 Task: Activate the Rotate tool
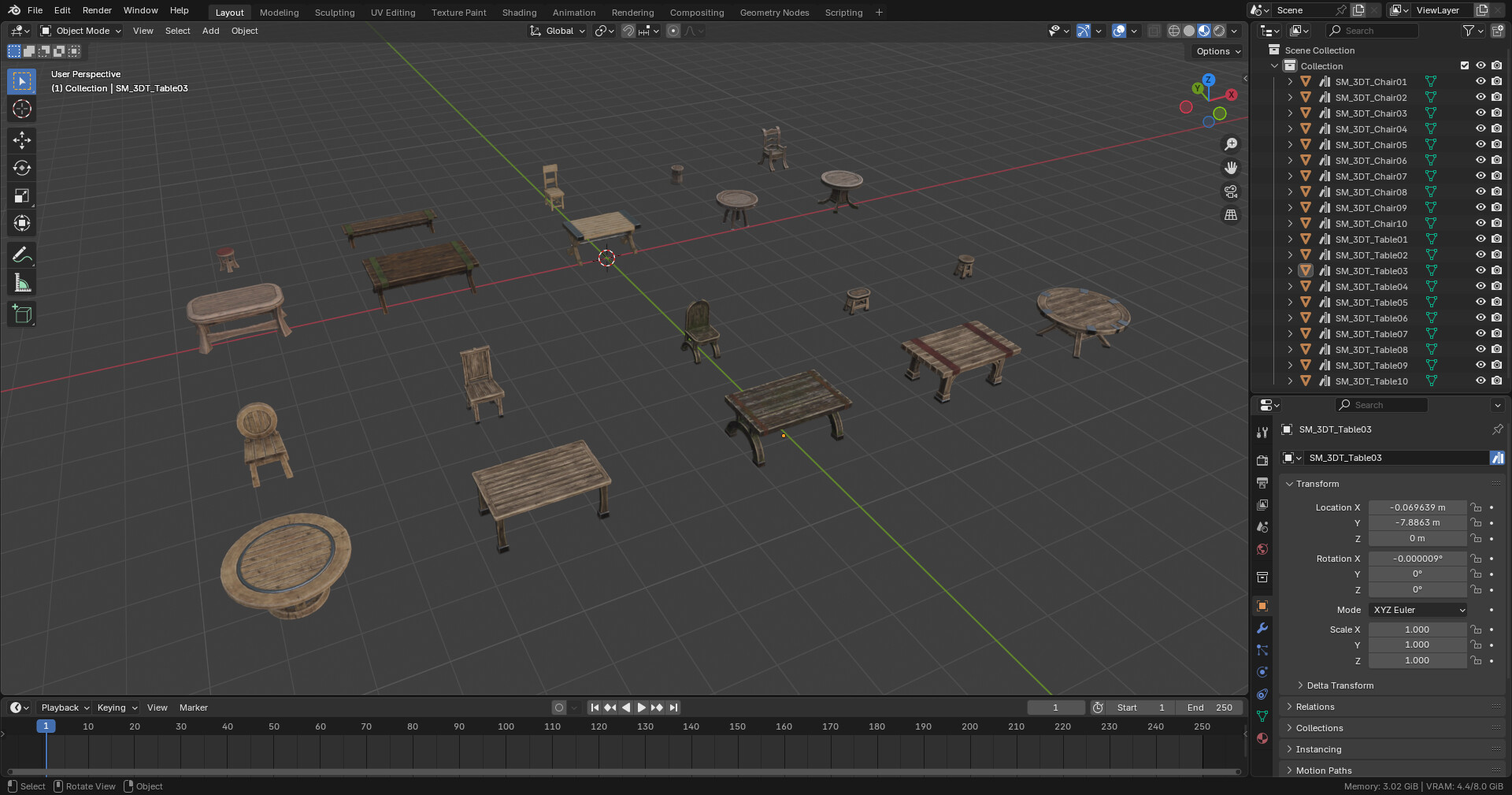pos(21,168)
